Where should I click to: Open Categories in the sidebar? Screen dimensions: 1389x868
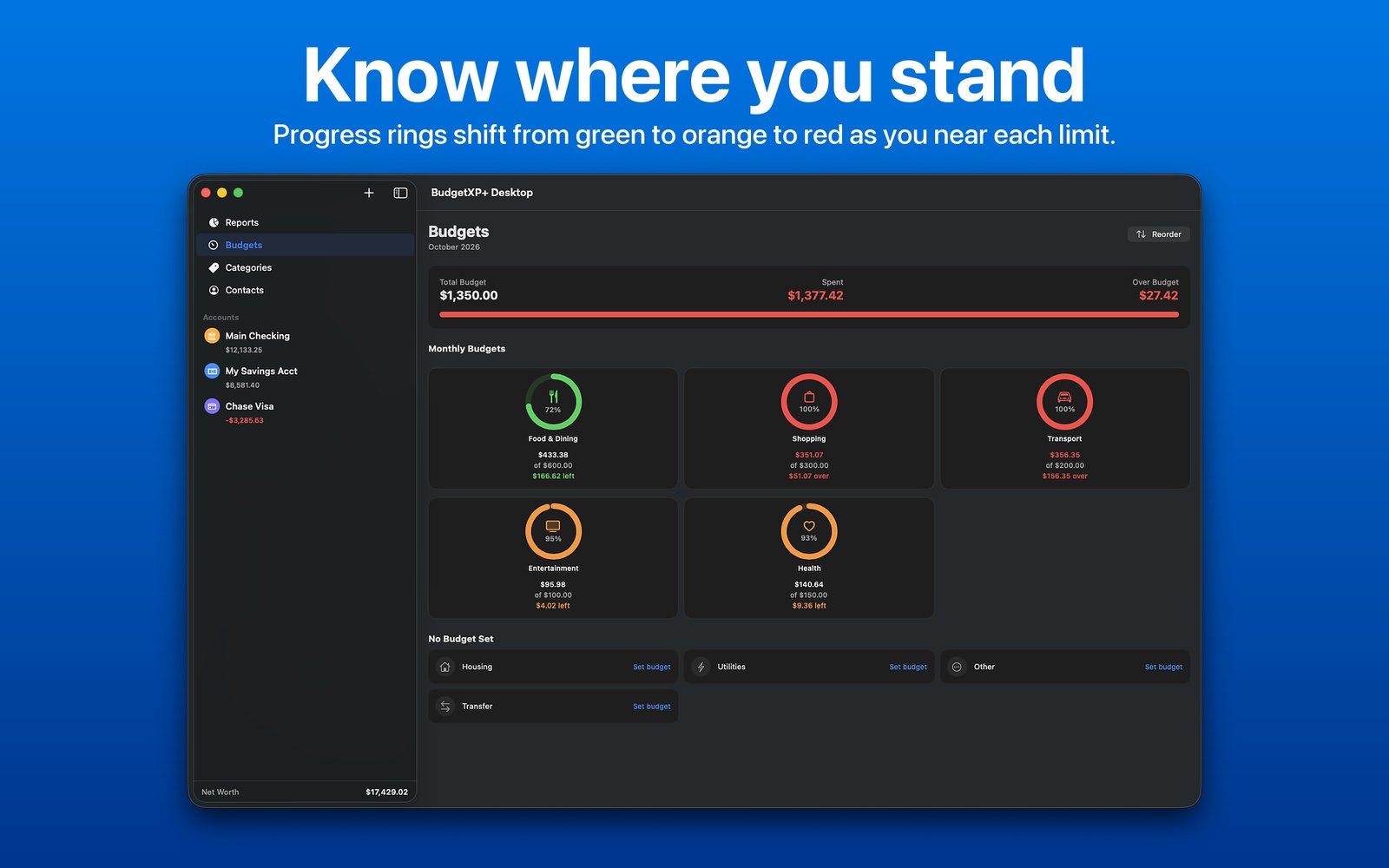point(305,268)
